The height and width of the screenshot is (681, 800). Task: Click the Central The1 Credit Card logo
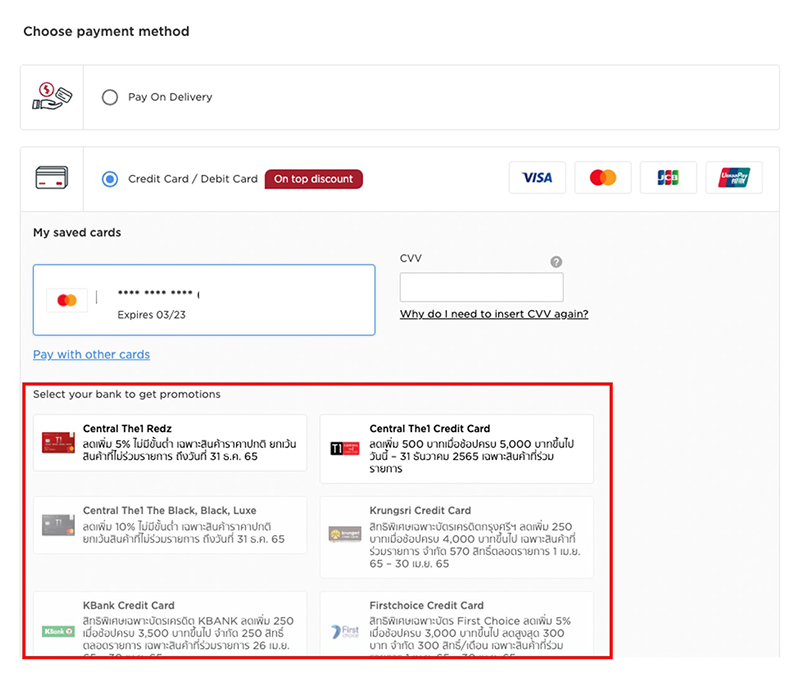[345, 449]
